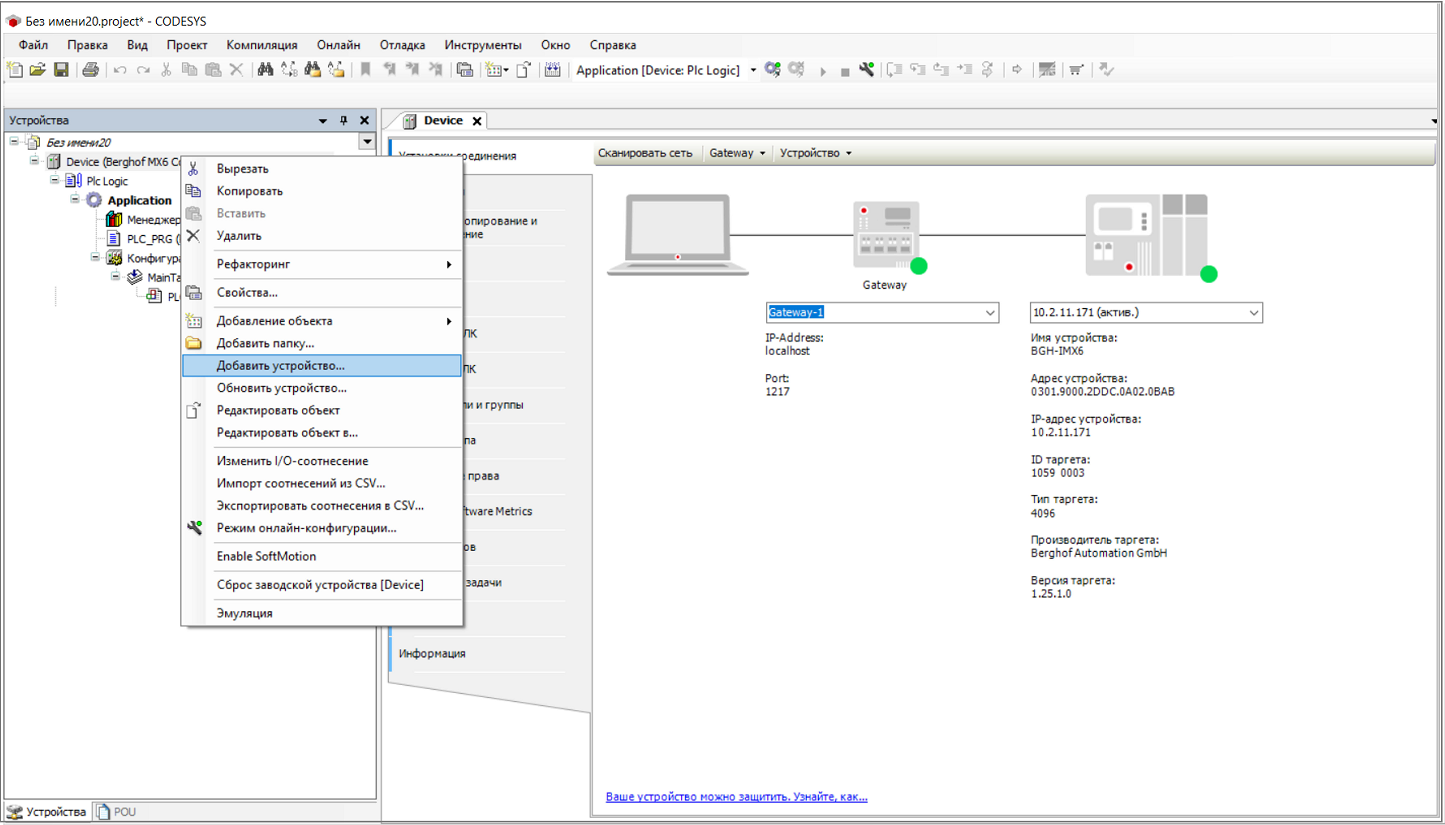Switch to the POU bottom tab
The width and height of the screenshot is (1445, 825).
coord(116,811)
